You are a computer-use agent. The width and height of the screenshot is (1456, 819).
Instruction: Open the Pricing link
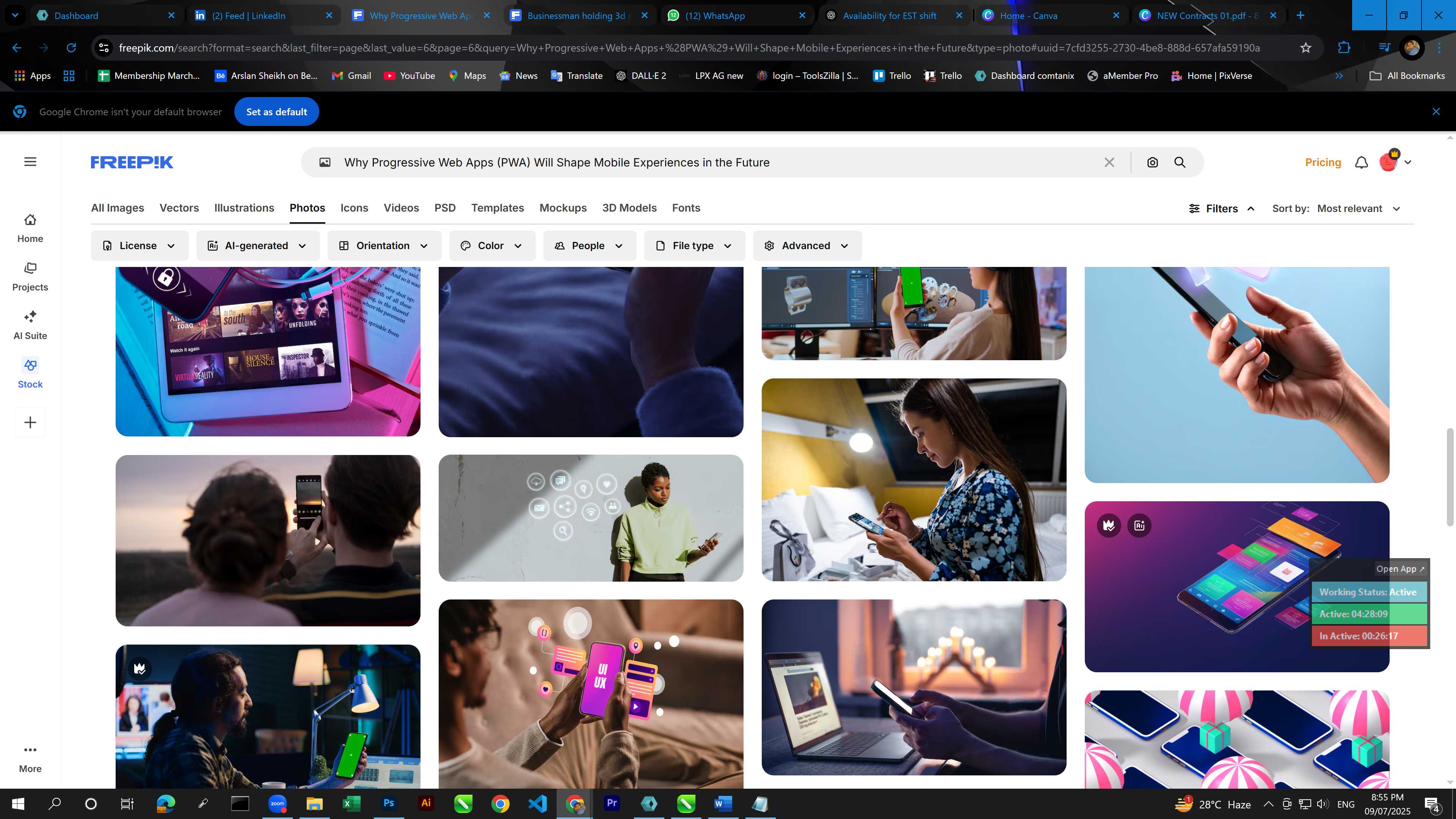1323,162
